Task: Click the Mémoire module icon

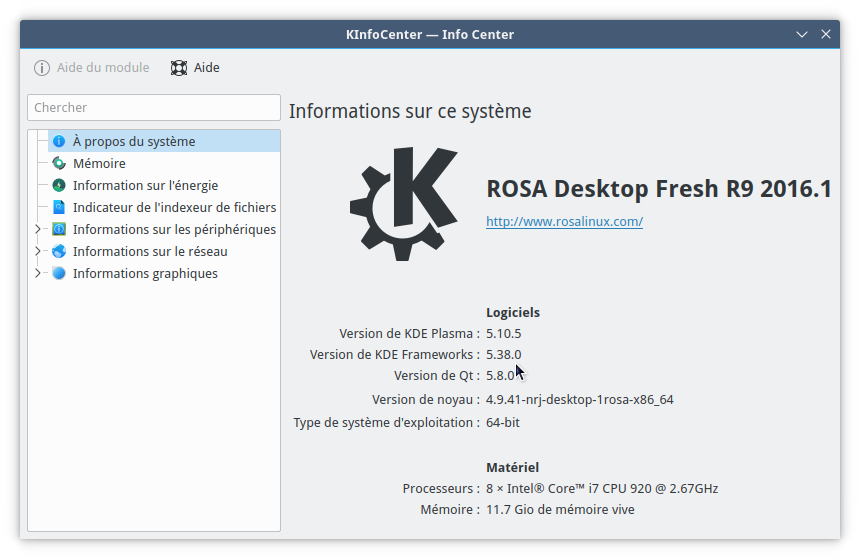Action: (59, 163)
